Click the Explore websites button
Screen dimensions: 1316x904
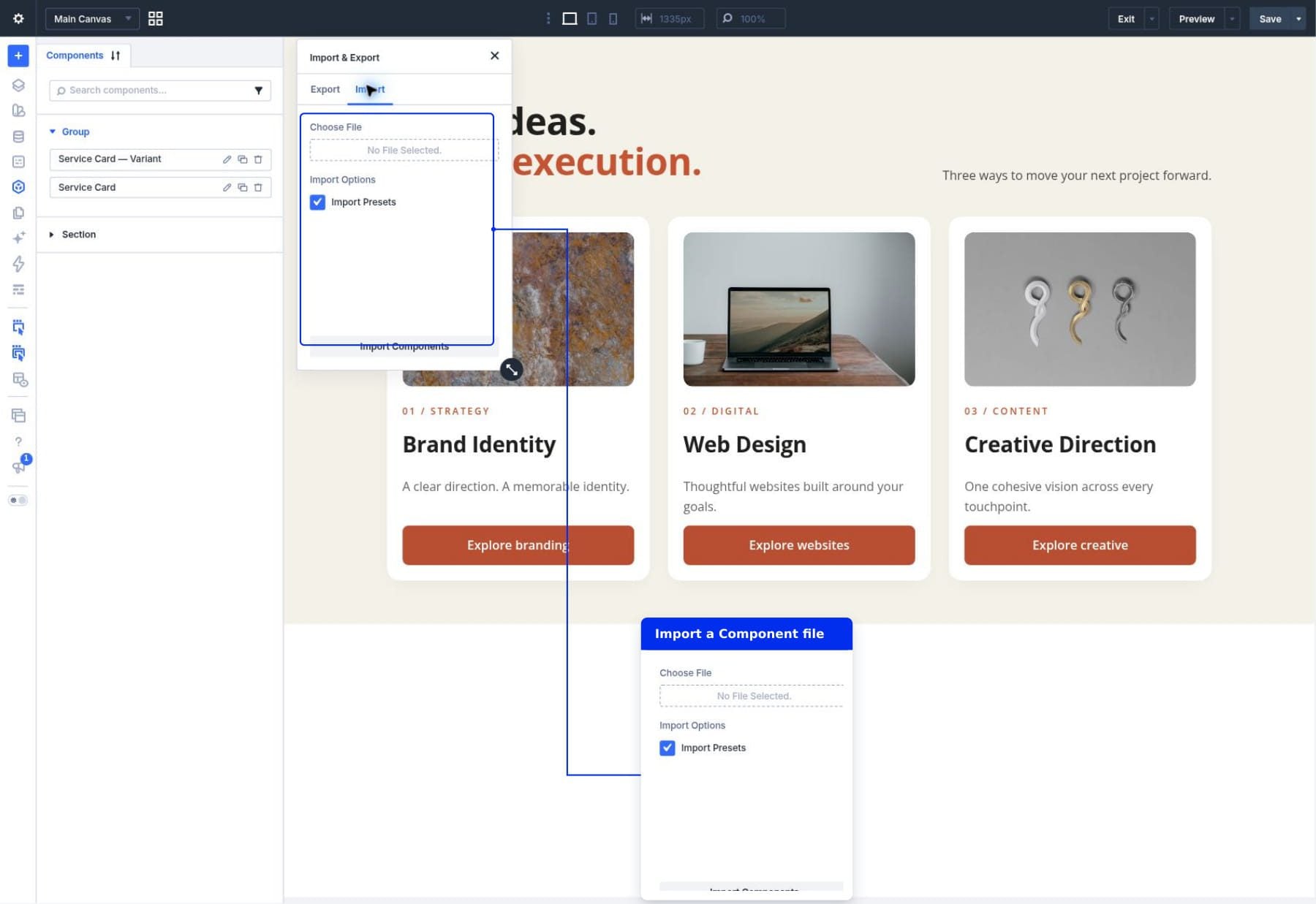(x=798, y=545)
